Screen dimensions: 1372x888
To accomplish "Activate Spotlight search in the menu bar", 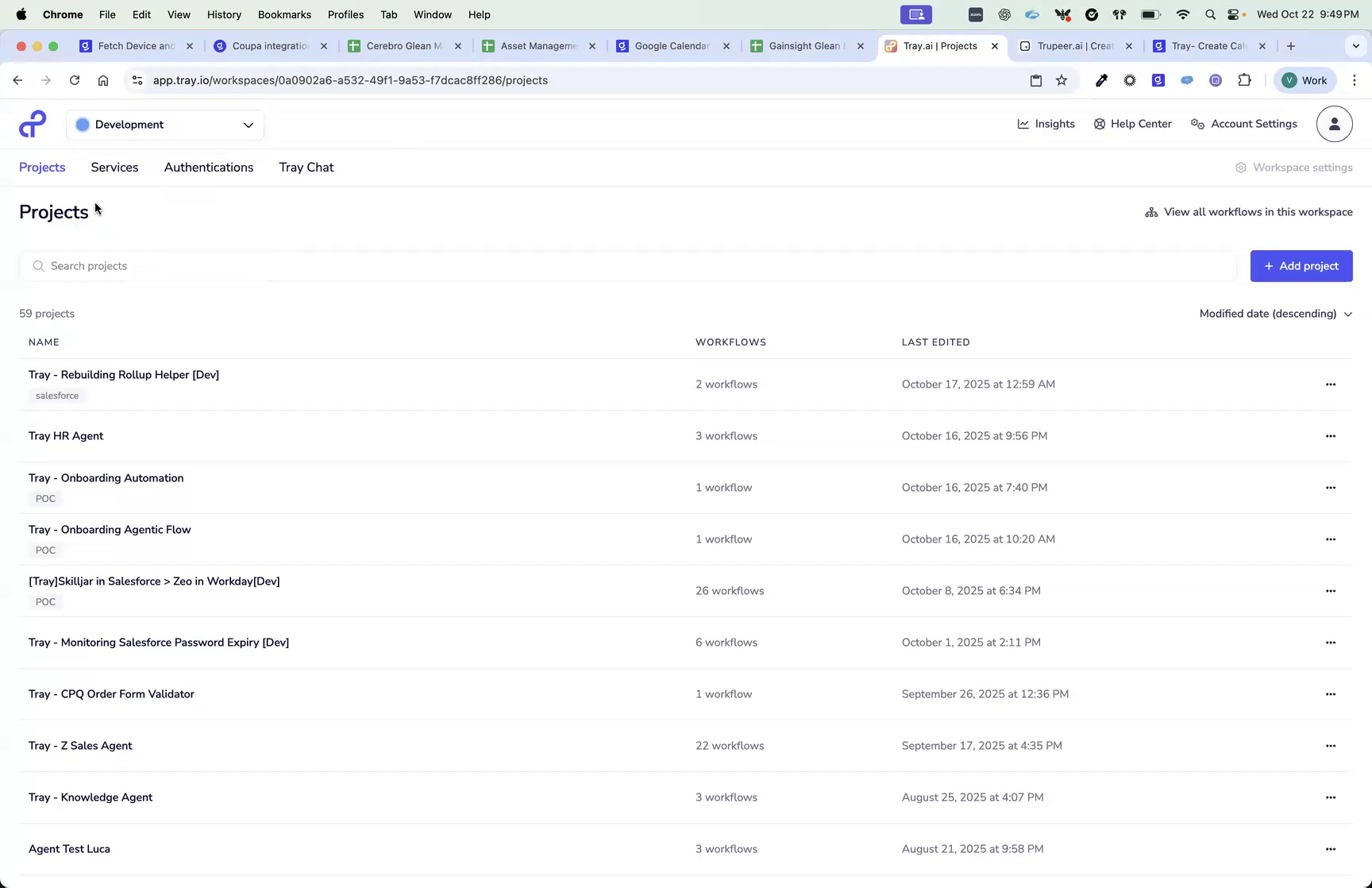I will tap(1210, 14).
